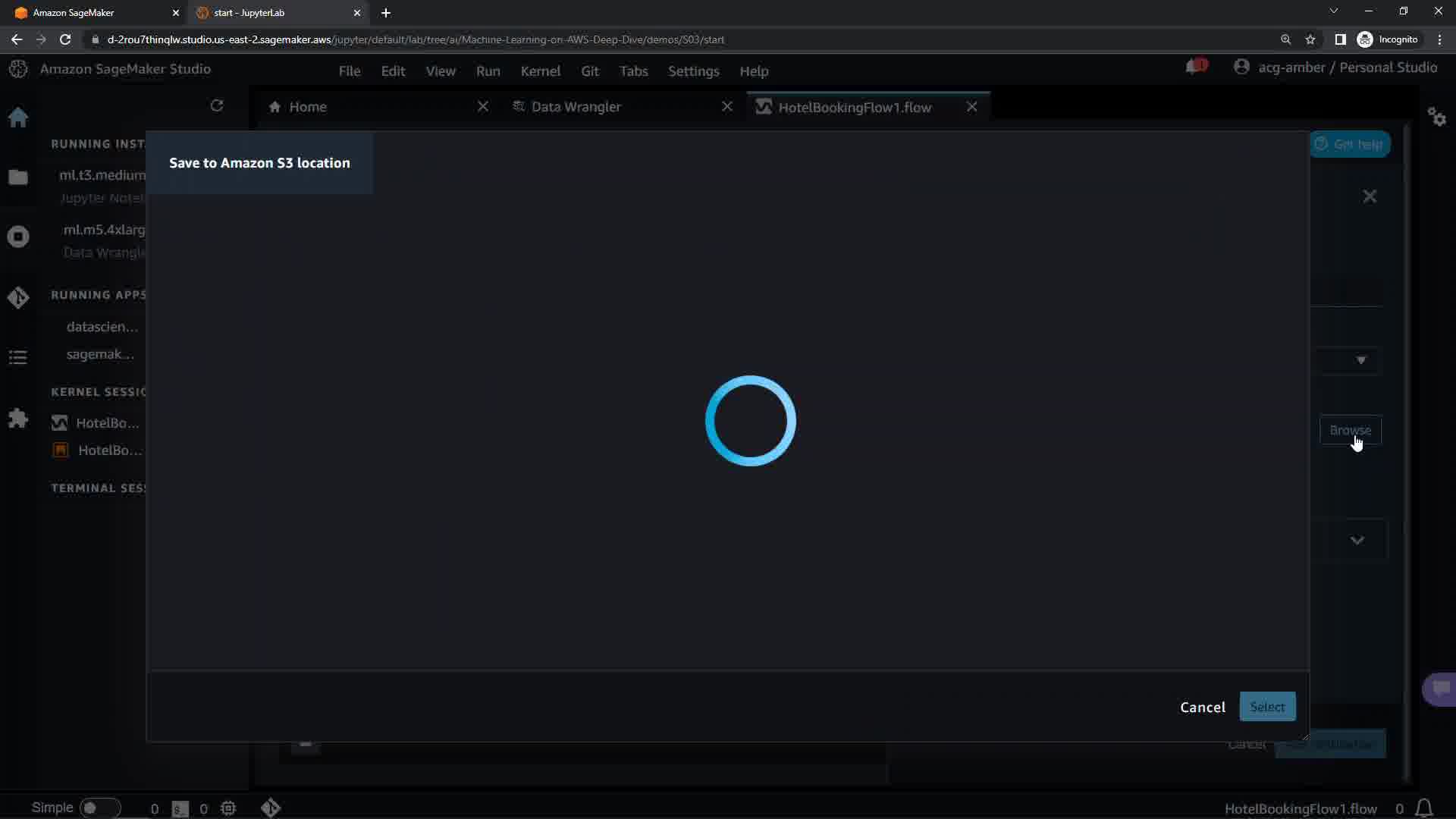Open the Git sidebar icon
1456x819 pixels.
pos(18,297)
